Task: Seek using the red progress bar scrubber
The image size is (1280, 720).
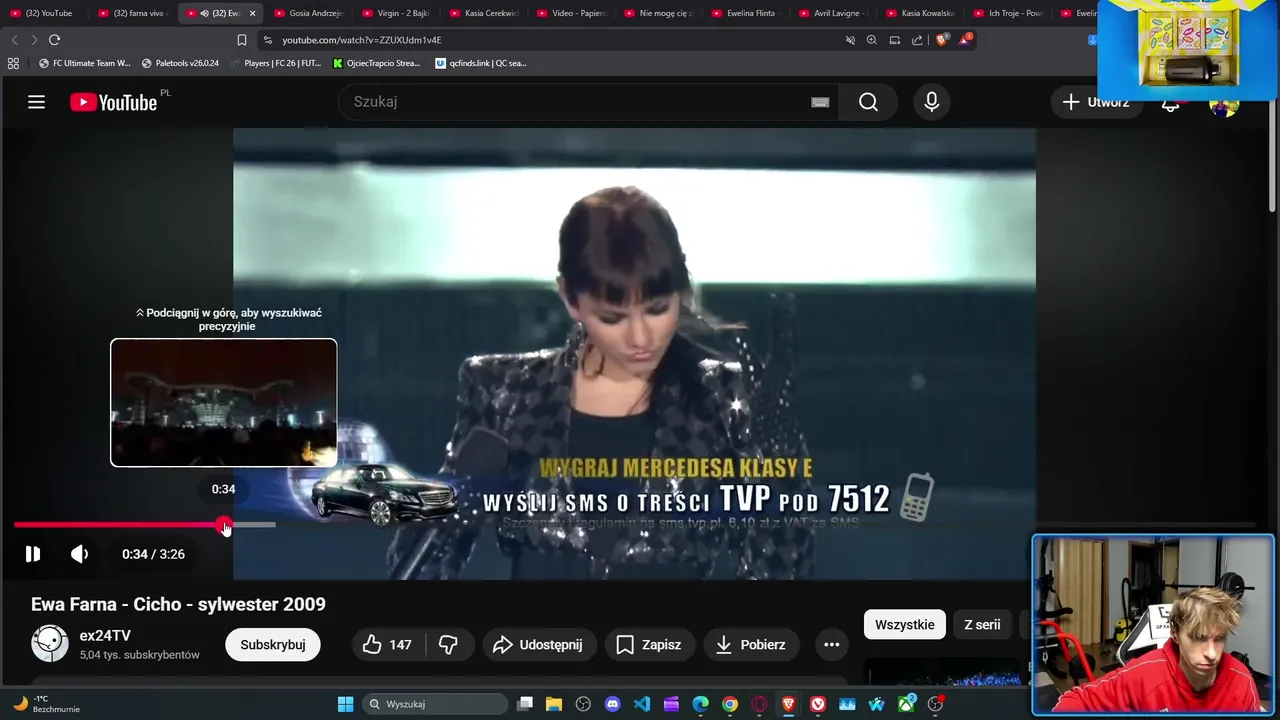Action: tap(224, 524)
